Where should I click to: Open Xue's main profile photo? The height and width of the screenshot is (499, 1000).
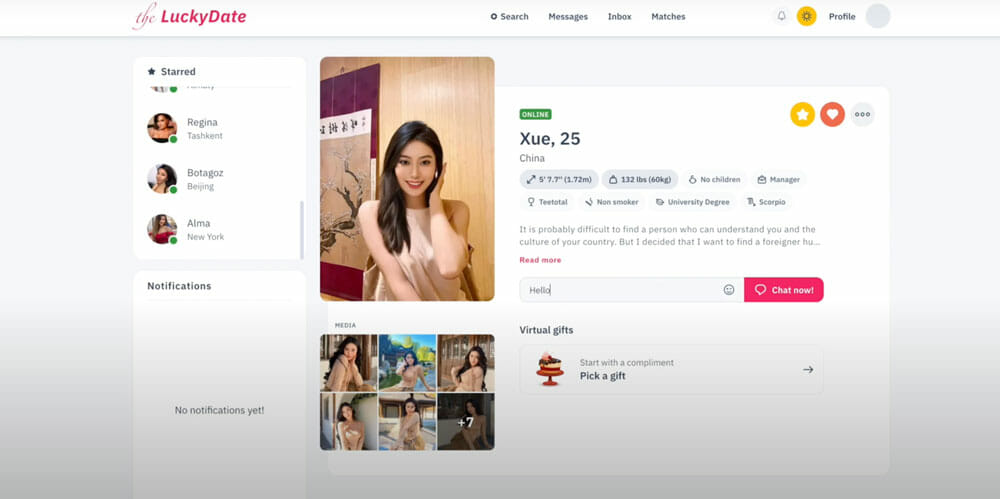tap(407, 179)
